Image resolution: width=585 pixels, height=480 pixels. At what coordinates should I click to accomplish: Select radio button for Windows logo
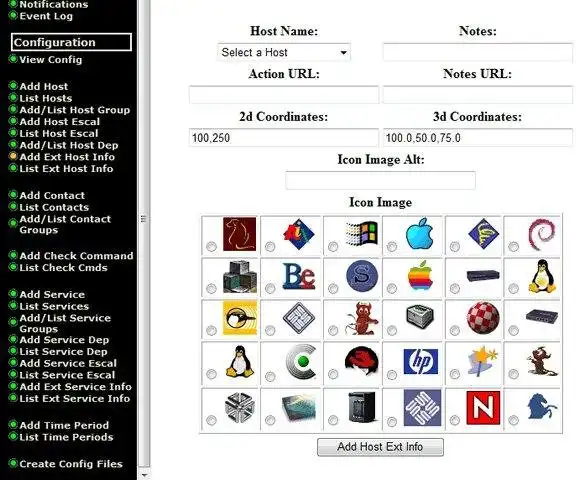[x=333, y=247]
